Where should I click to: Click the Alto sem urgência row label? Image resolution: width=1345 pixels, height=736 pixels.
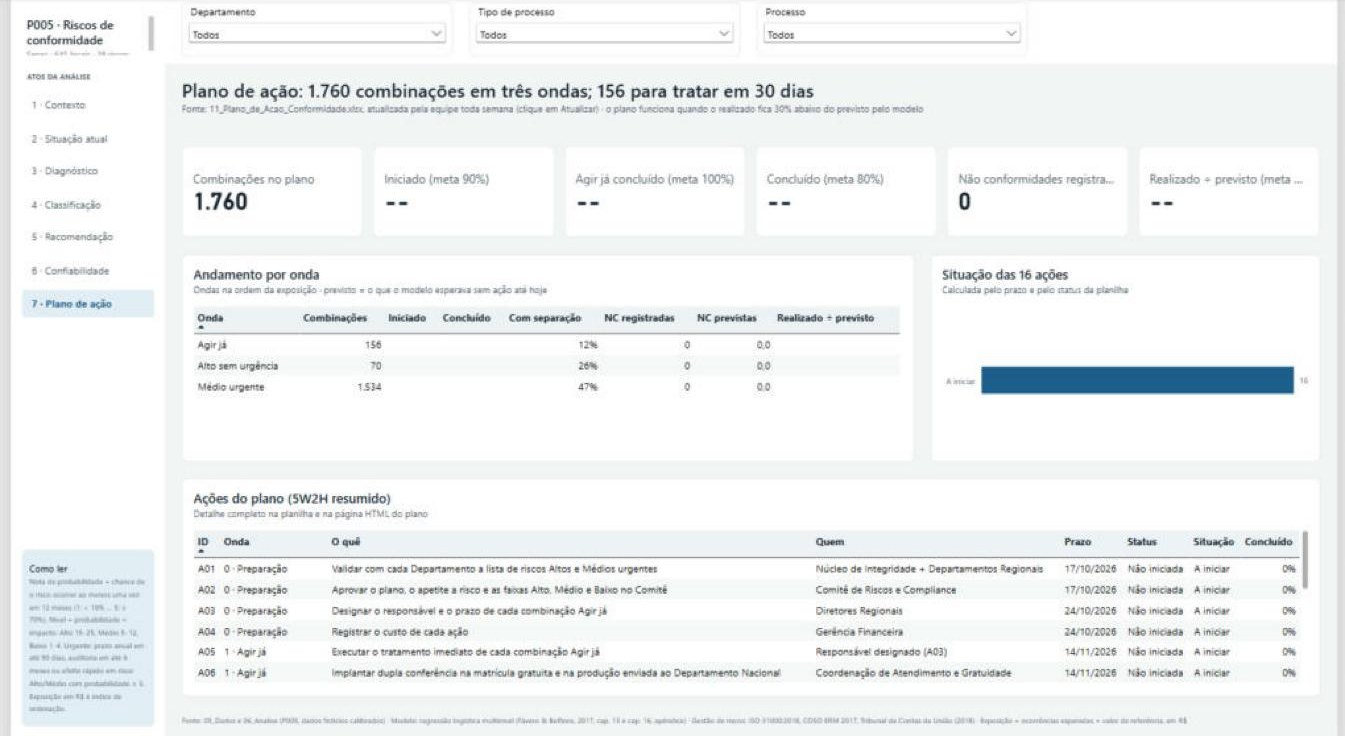(238, 366)
